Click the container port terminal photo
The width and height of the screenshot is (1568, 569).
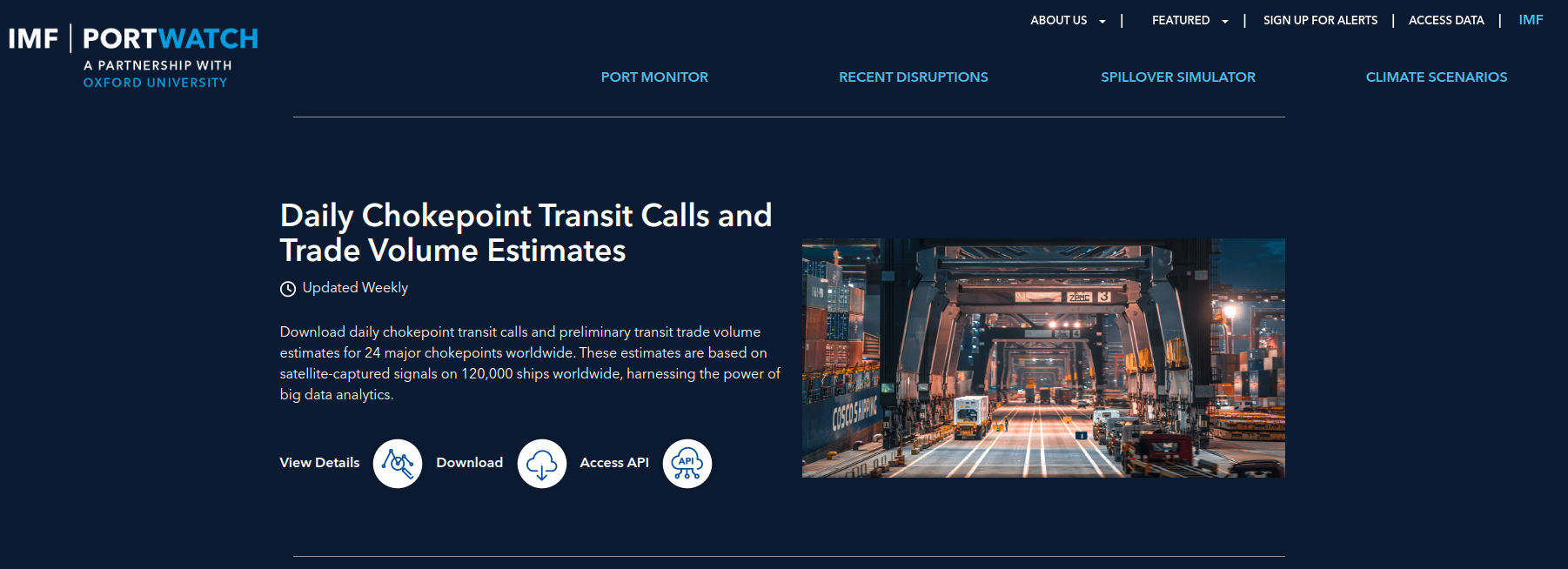coord(1042,358)
